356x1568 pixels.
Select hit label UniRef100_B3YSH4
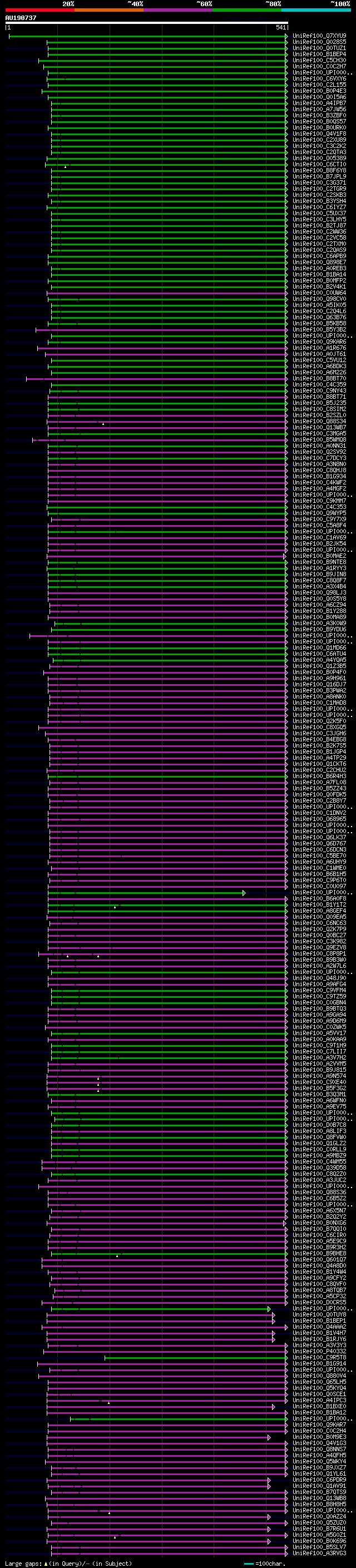coord(319,201)
